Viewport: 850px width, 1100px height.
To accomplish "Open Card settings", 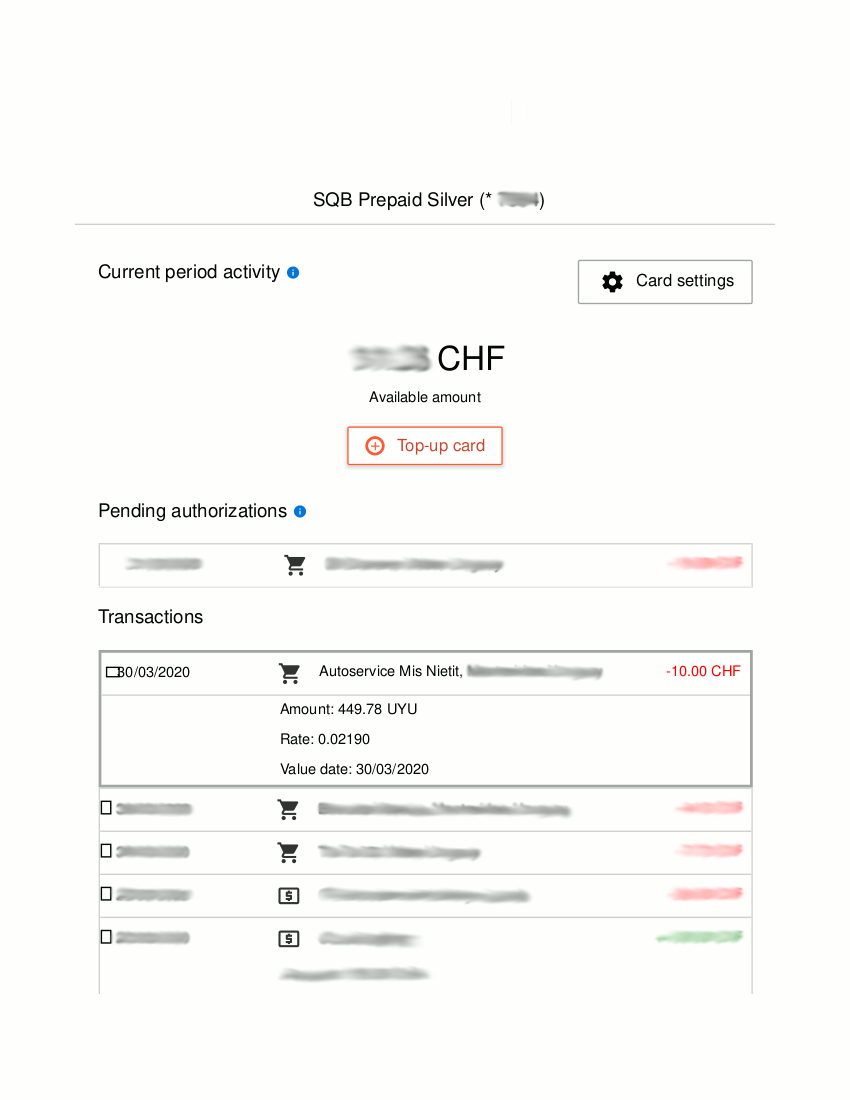I will tap(665, 282).
